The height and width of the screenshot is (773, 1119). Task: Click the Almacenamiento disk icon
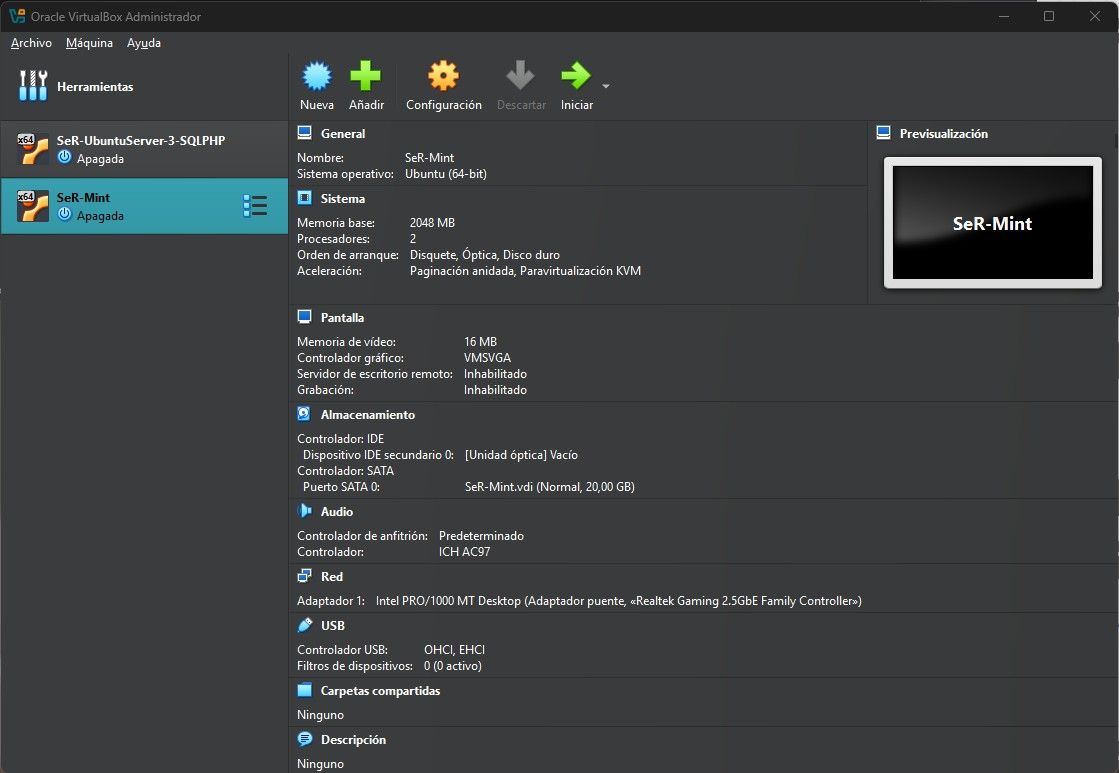click(x=304, y=413)
